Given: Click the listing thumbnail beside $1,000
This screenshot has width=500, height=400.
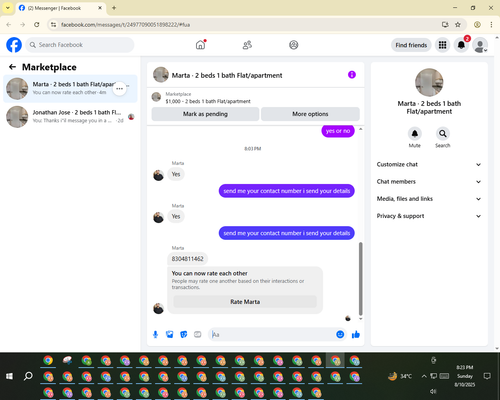Looking at the screenshot, I should click(x=156, y=97).
